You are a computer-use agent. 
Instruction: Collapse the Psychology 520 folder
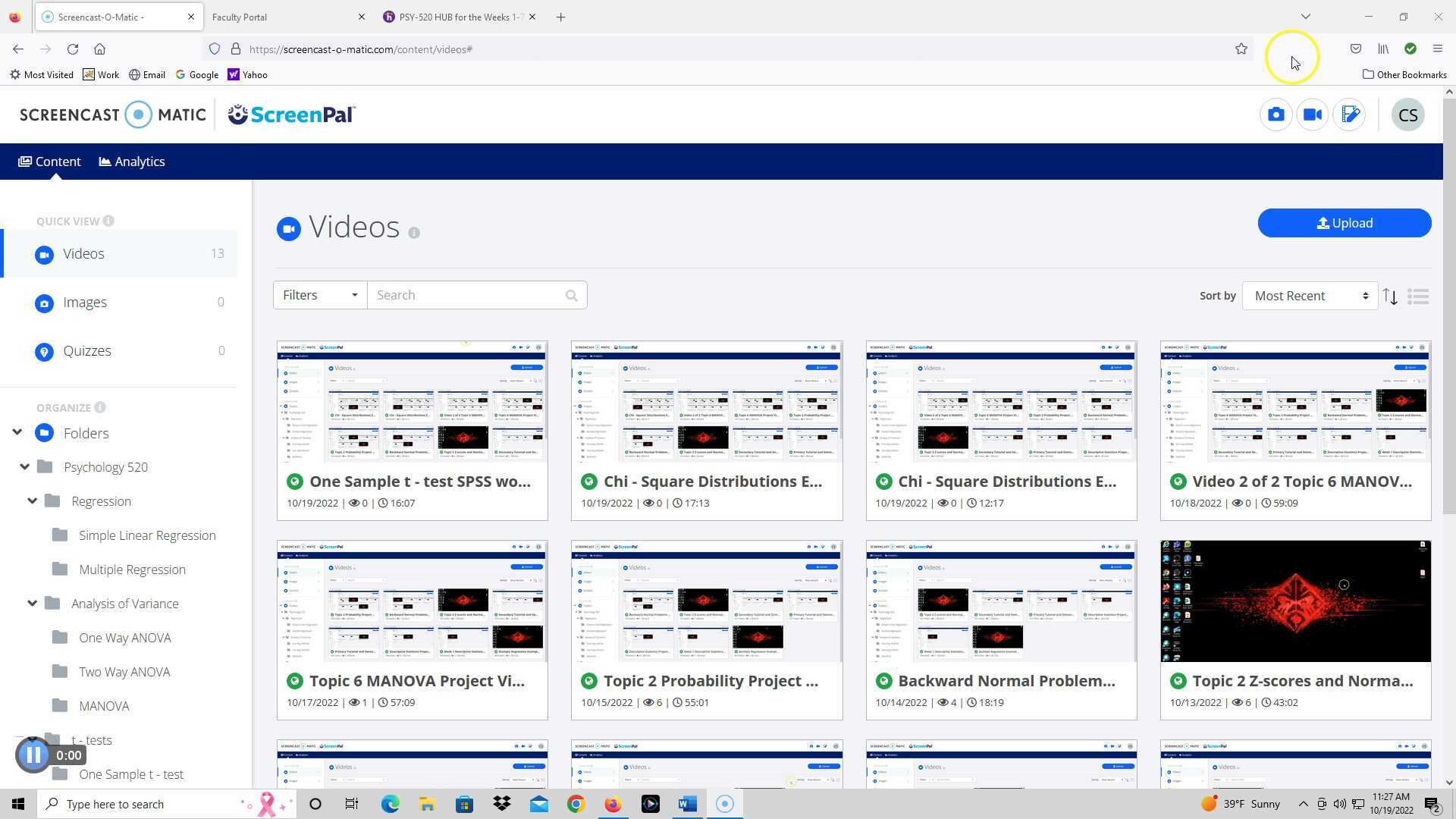pos(24,467)
